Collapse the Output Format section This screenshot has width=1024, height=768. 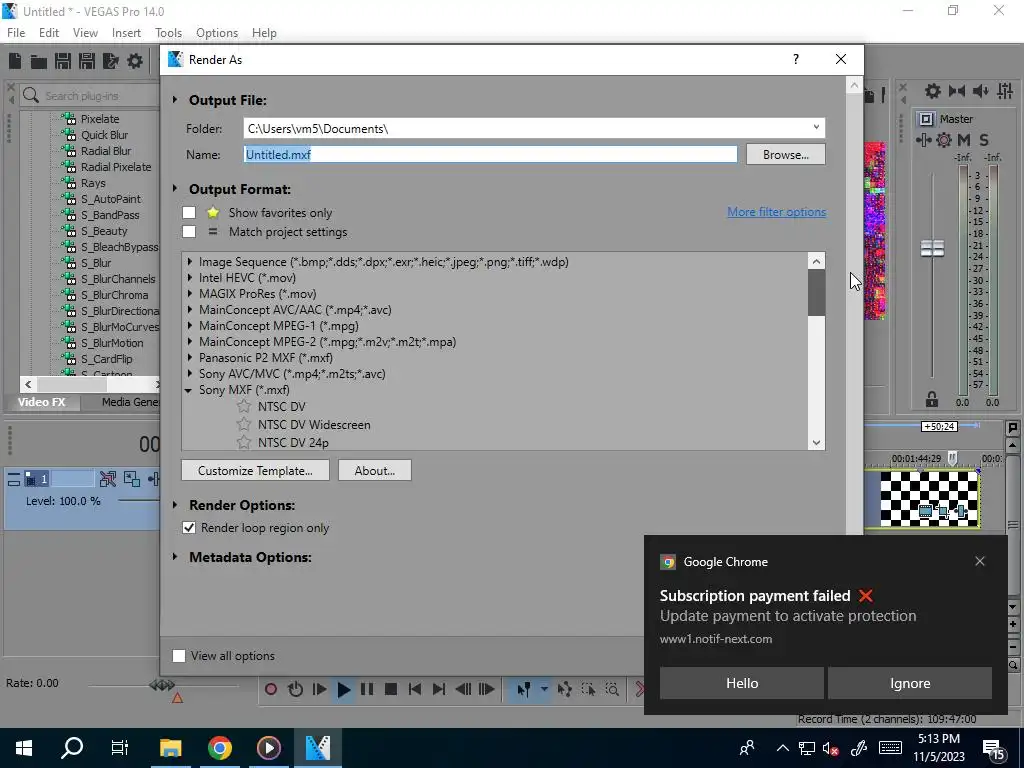175,189
